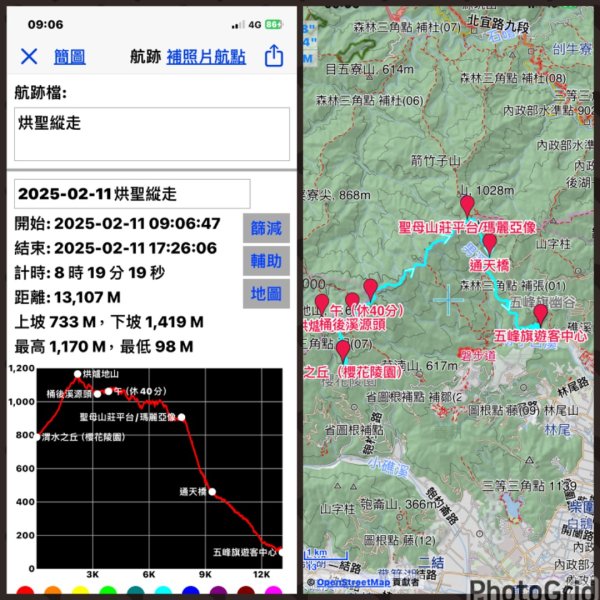Click the 北宜路九段 road label on map

[499, 25]
